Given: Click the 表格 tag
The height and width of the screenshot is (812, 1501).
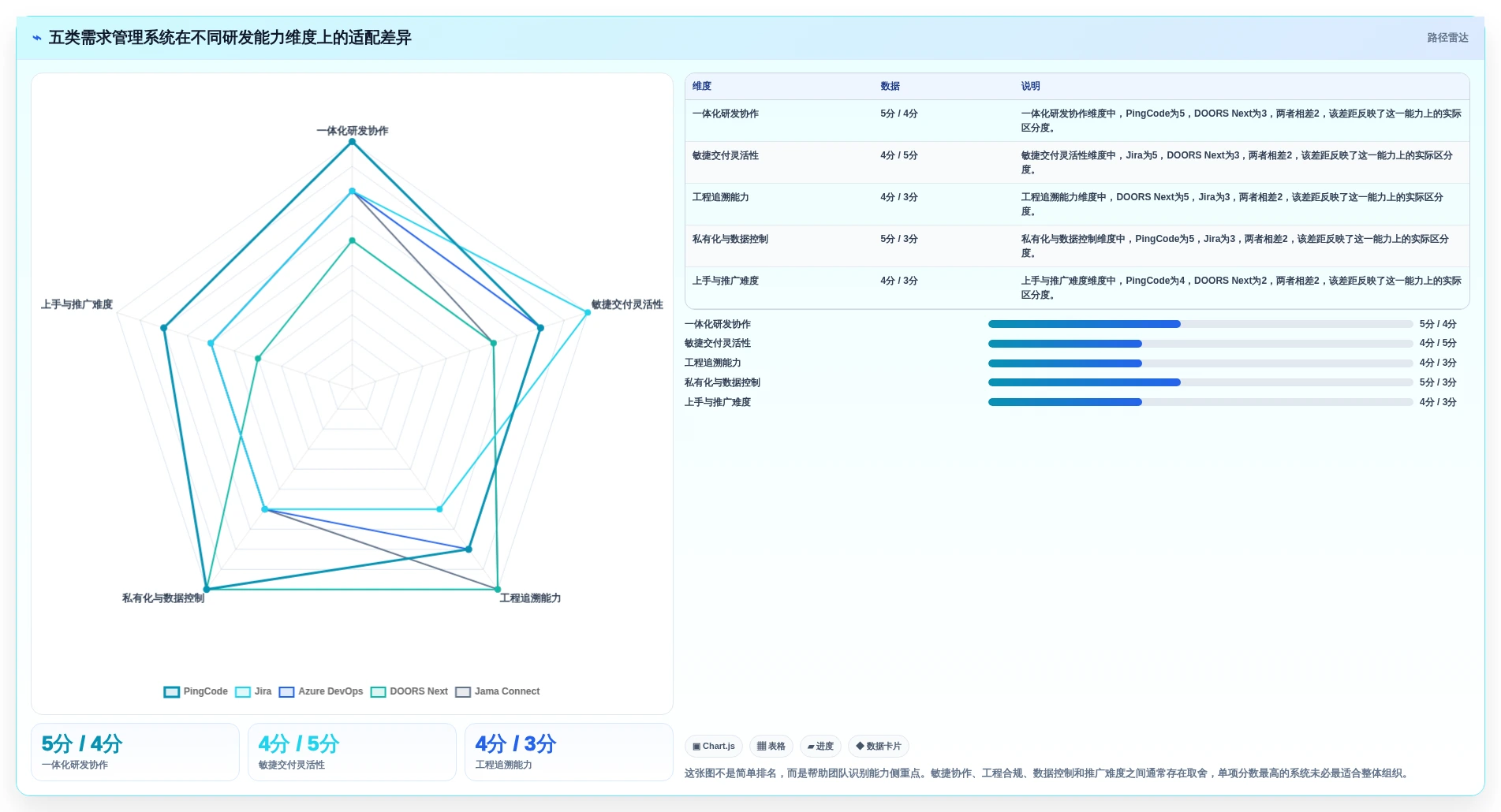Looking at the screenshot, I should [x=771, y=747].
